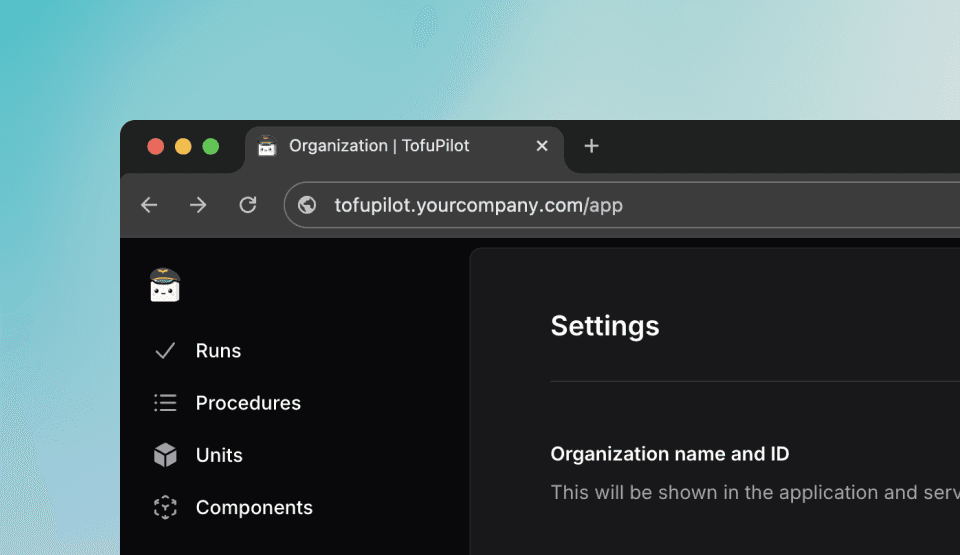Screen dimensions: 960x555
Task: Click the Runs checkmark icon
Action: pyautogui.click(x=165, y=350)
